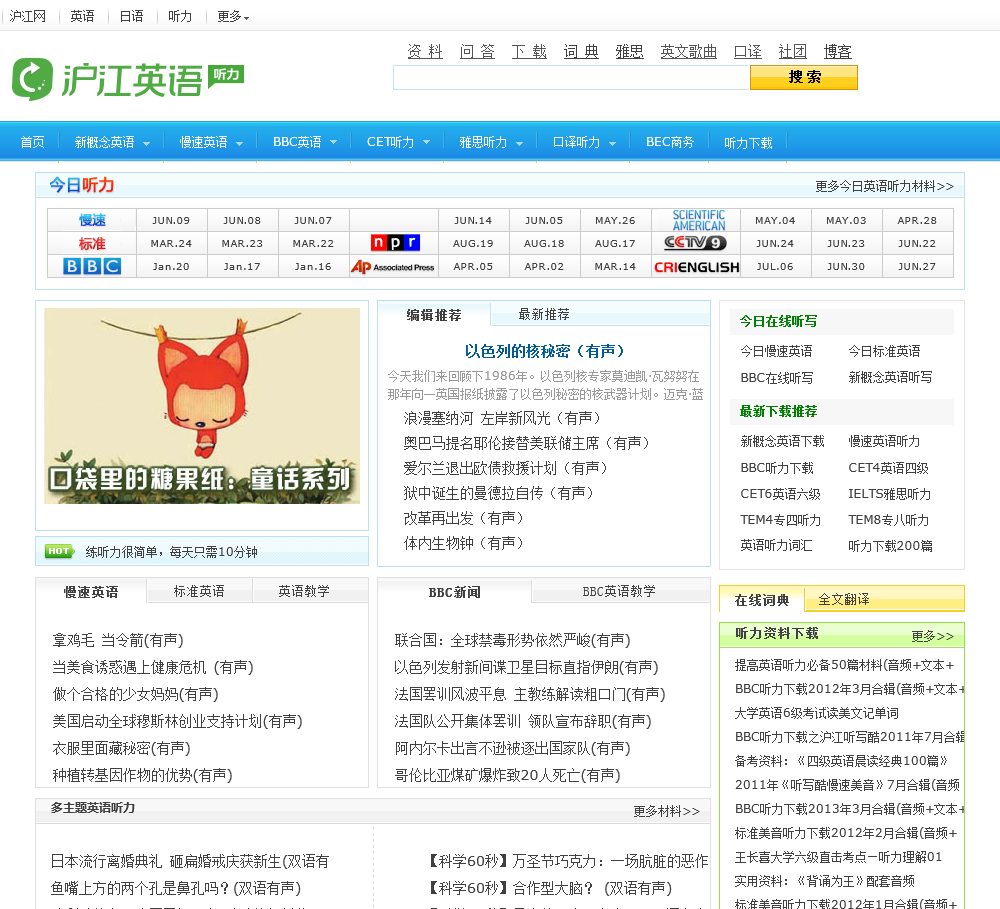
Task: Open the AP APR.05 entry
Action: pos(473,267)
